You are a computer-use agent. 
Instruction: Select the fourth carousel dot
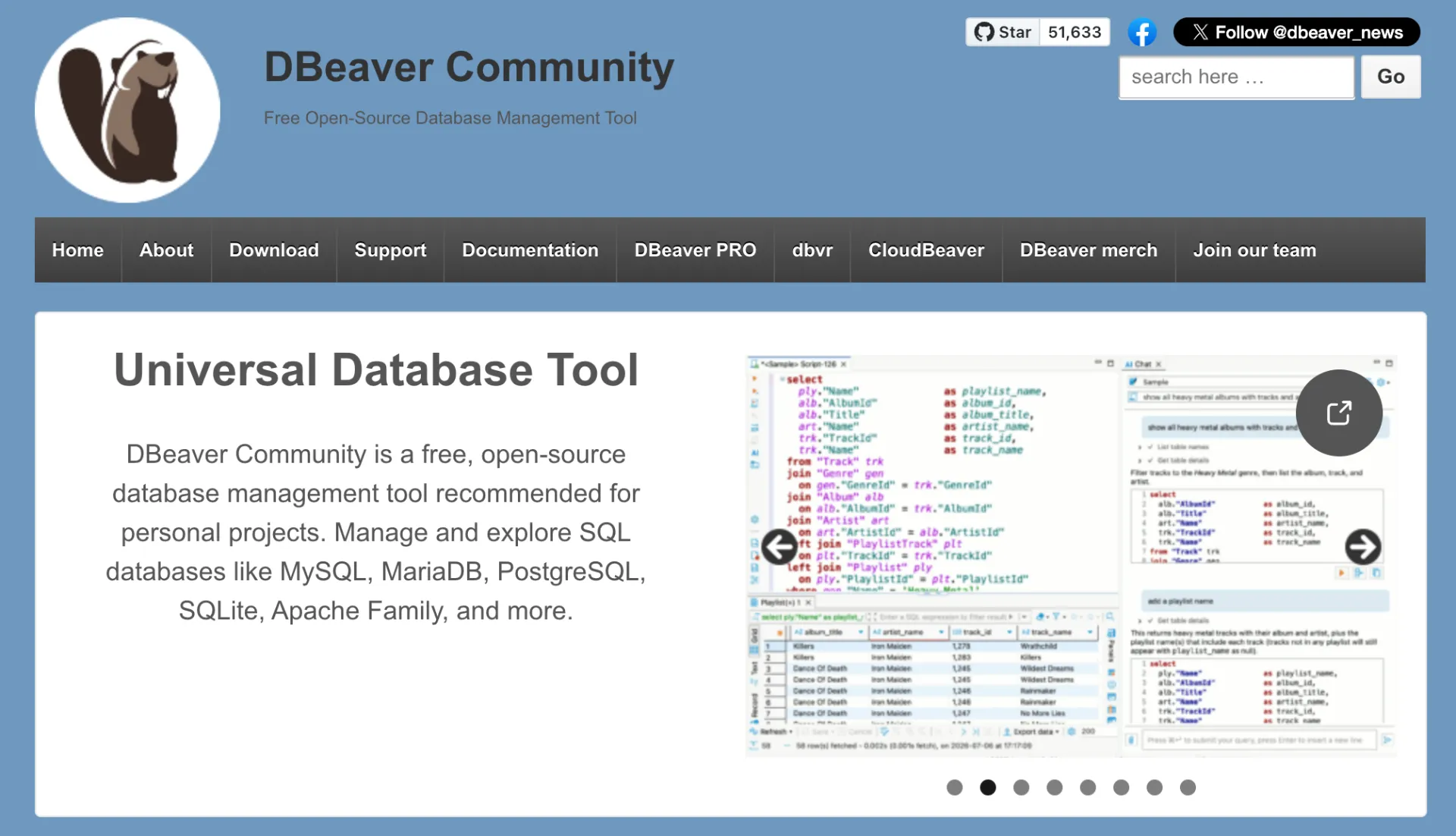(x=1055, y=787)
